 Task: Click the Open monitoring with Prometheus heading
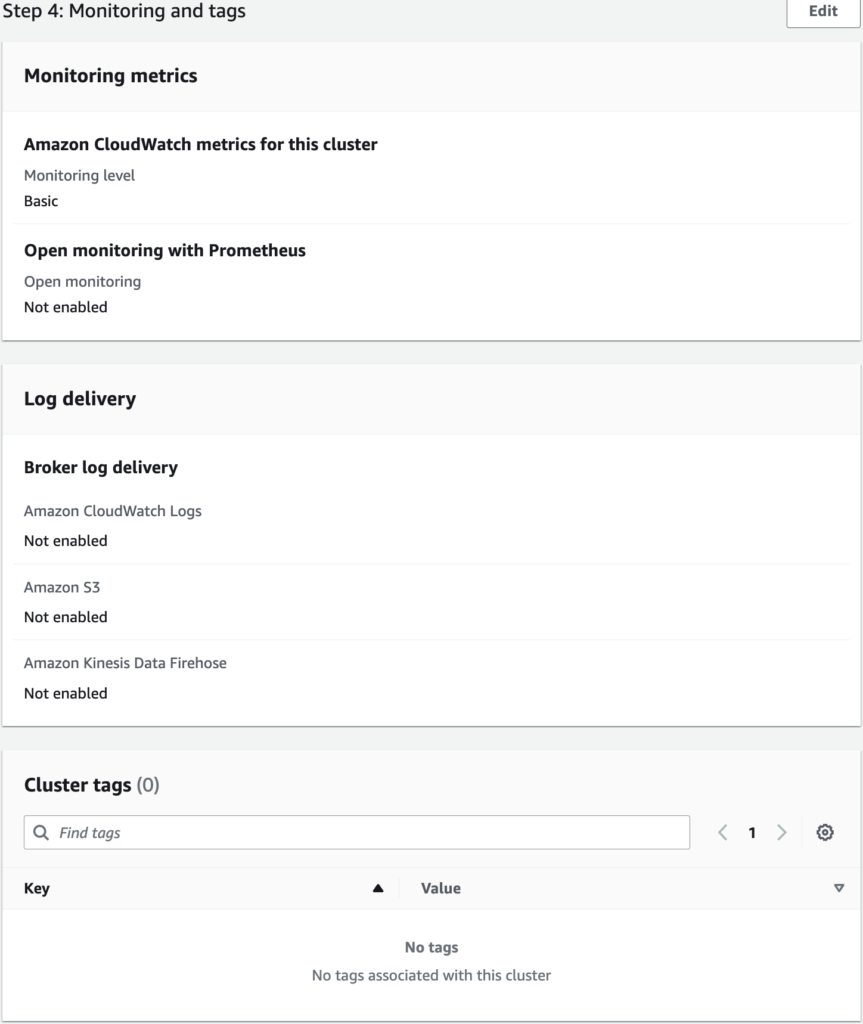(x=165, y=250)
